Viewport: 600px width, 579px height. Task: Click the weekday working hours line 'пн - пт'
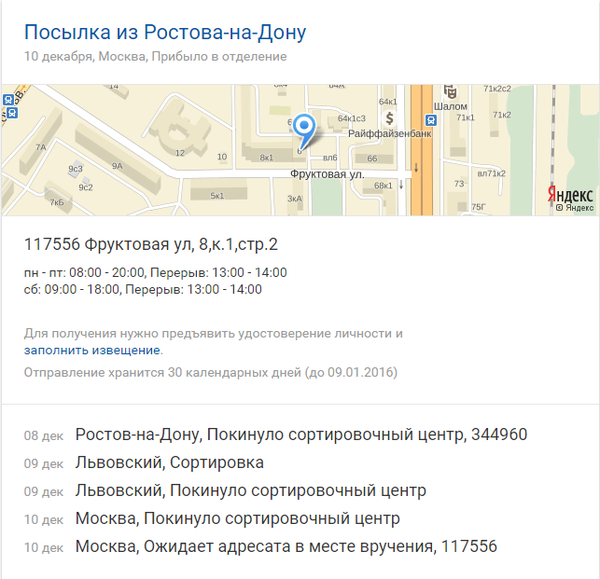click(x=155, y=272)
